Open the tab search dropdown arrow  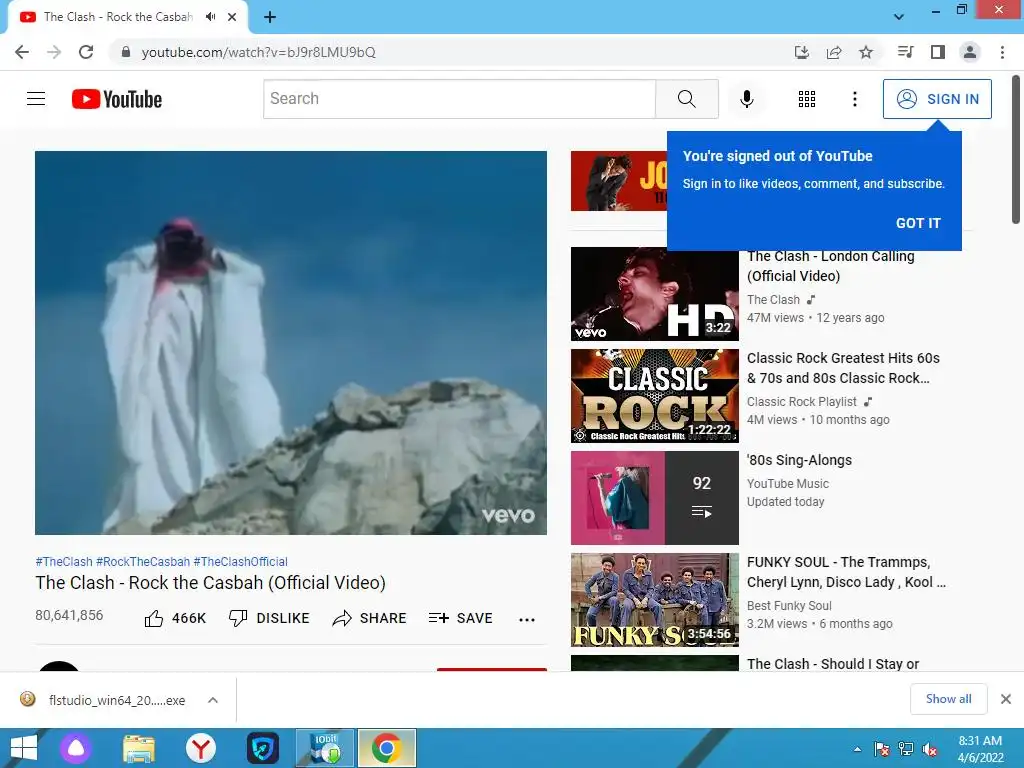[x=899, y=17]
